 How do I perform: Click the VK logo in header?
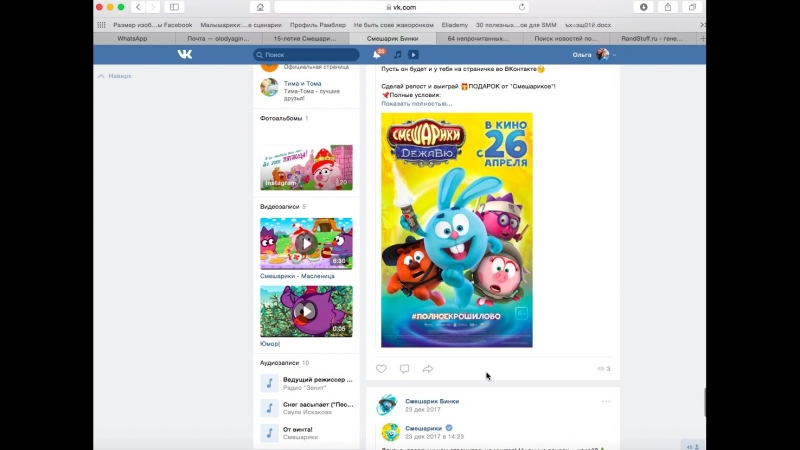(184, 55)
